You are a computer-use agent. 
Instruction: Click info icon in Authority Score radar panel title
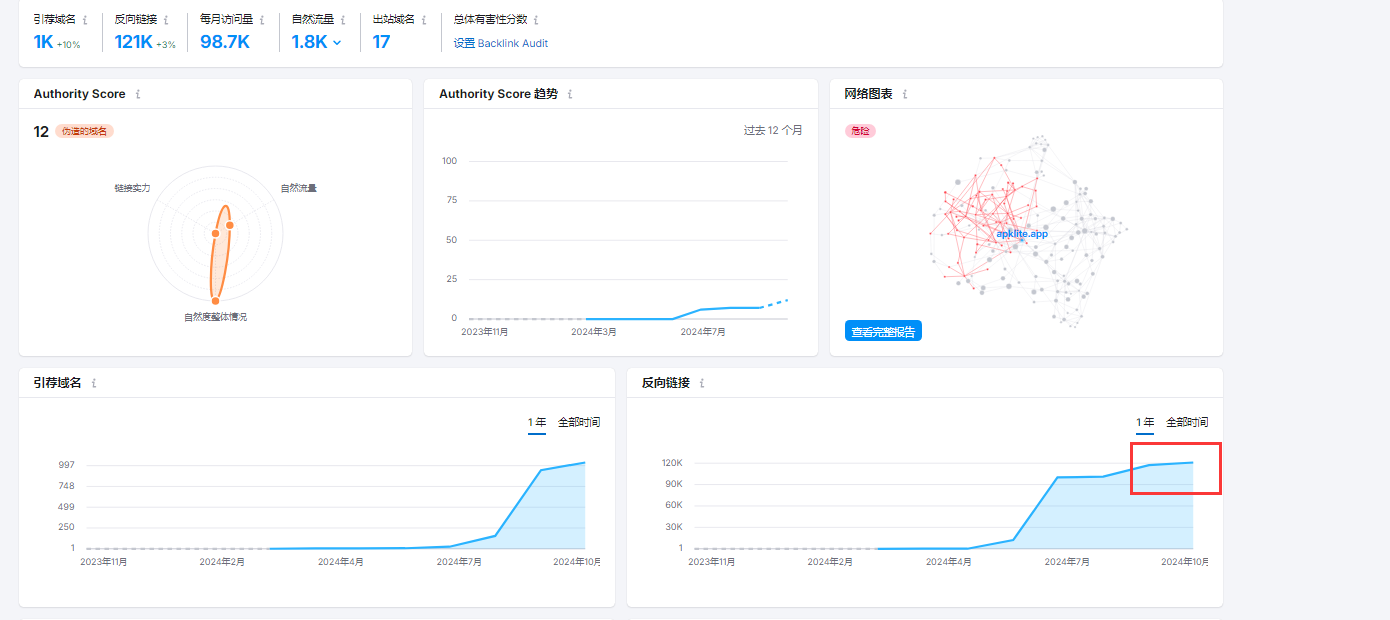point(138,95)
